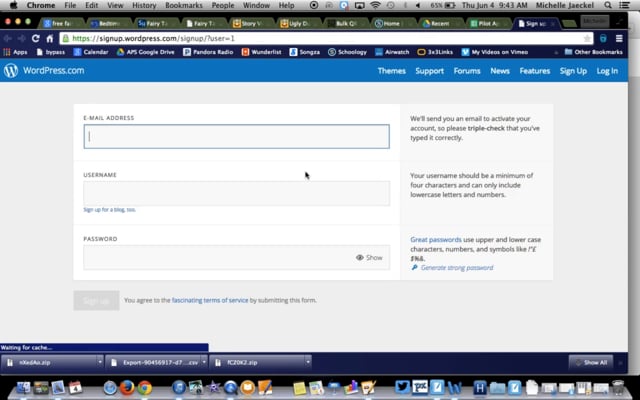640x400 pixels.
Task: Open Safari from the dock
Action: click(x=110, y=387)
